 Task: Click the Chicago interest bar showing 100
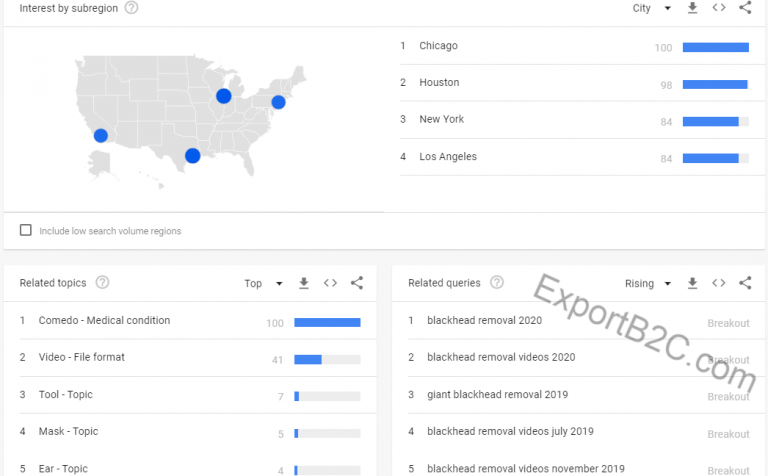(x=716, y=47)
